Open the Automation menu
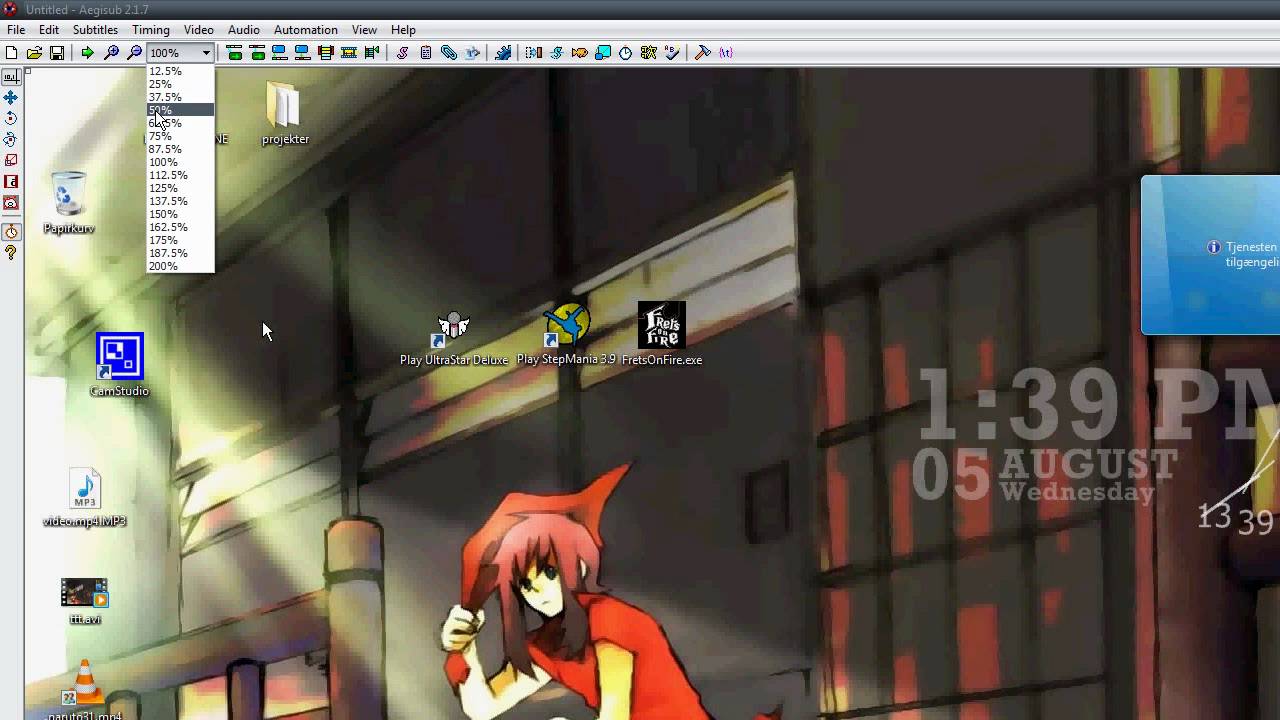The image size is (1280, 720). (x=305, y=30)
